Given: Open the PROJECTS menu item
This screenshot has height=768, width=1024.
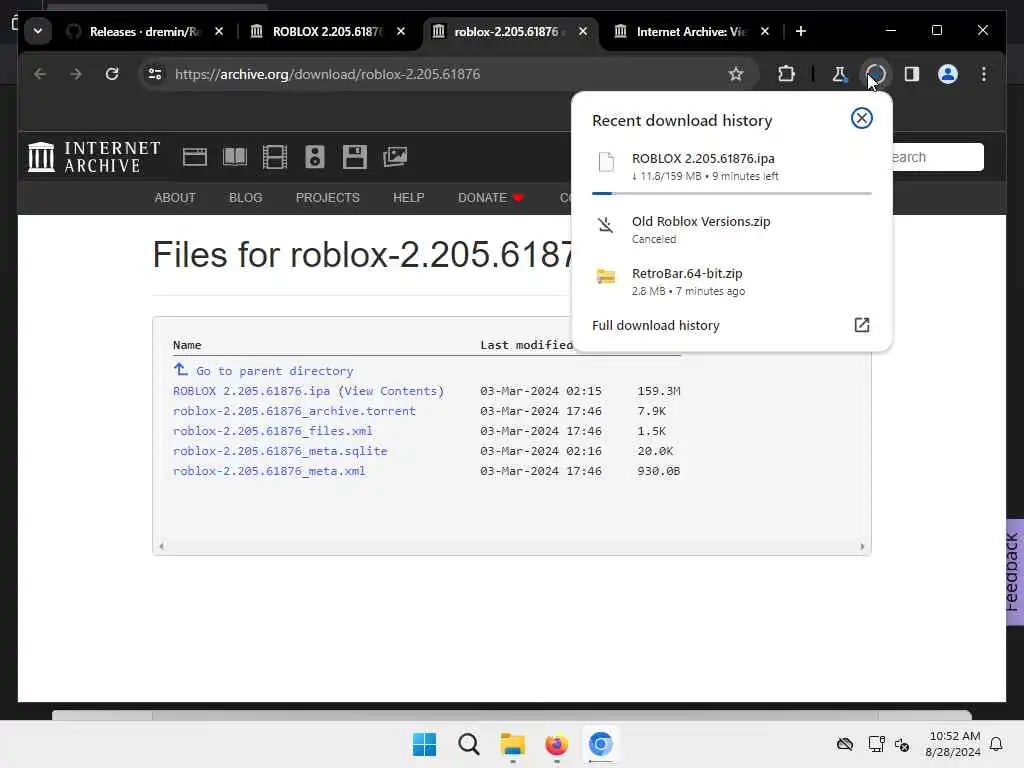Looking at the screenshot, I should coord(327,197).
